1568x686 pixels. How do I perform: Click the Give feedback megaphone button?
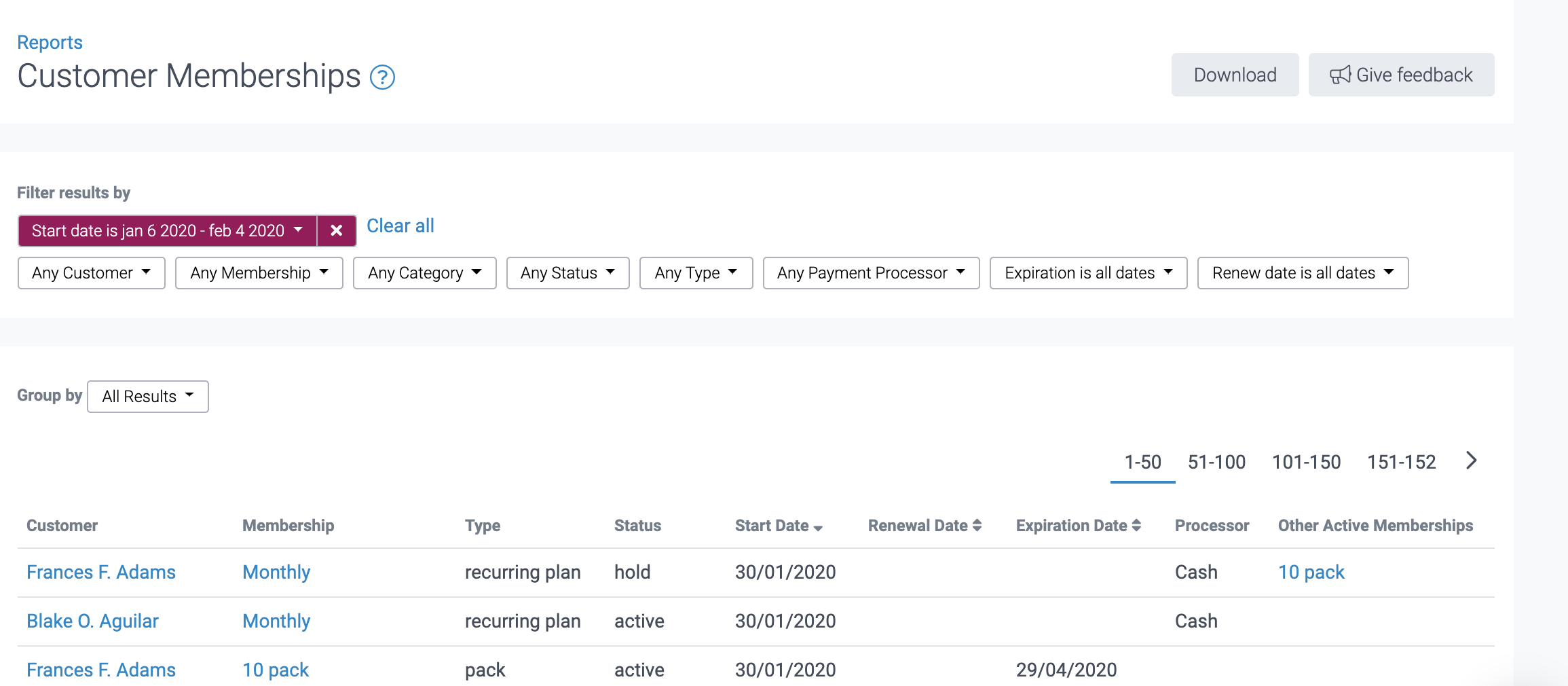point(1400,75)
